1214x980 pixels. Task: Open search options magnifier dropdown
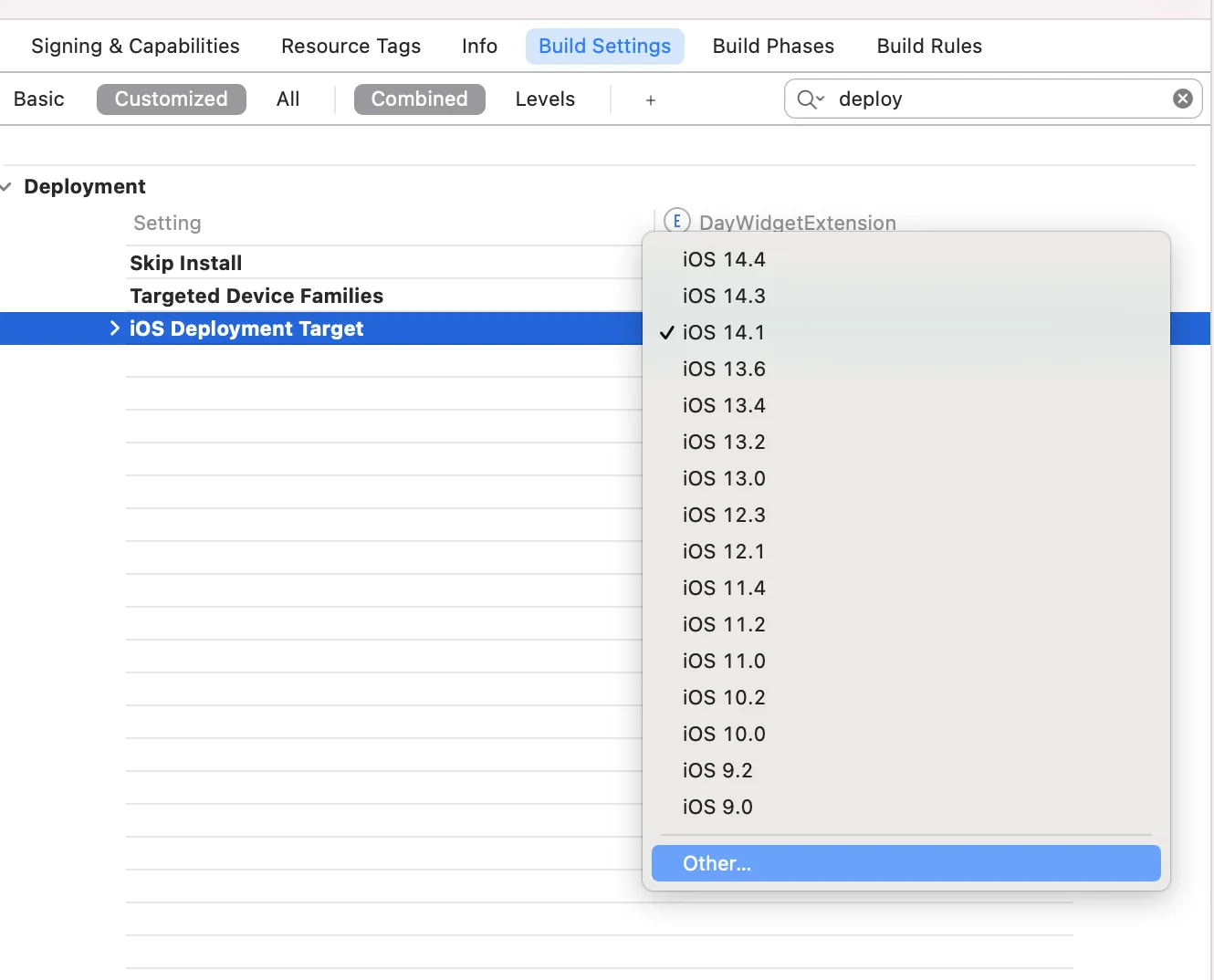click(811, 99)
